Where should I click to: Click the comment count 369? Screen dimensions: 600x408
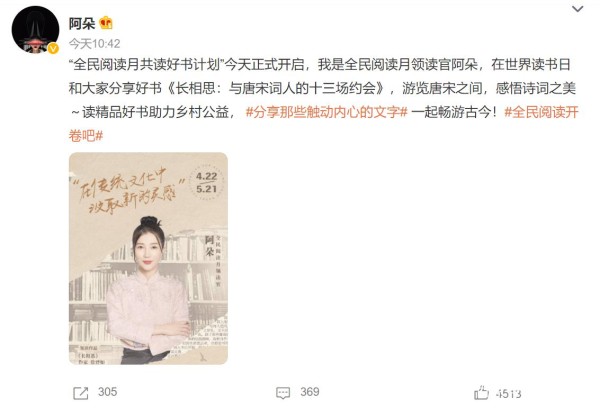click(310, 392)
